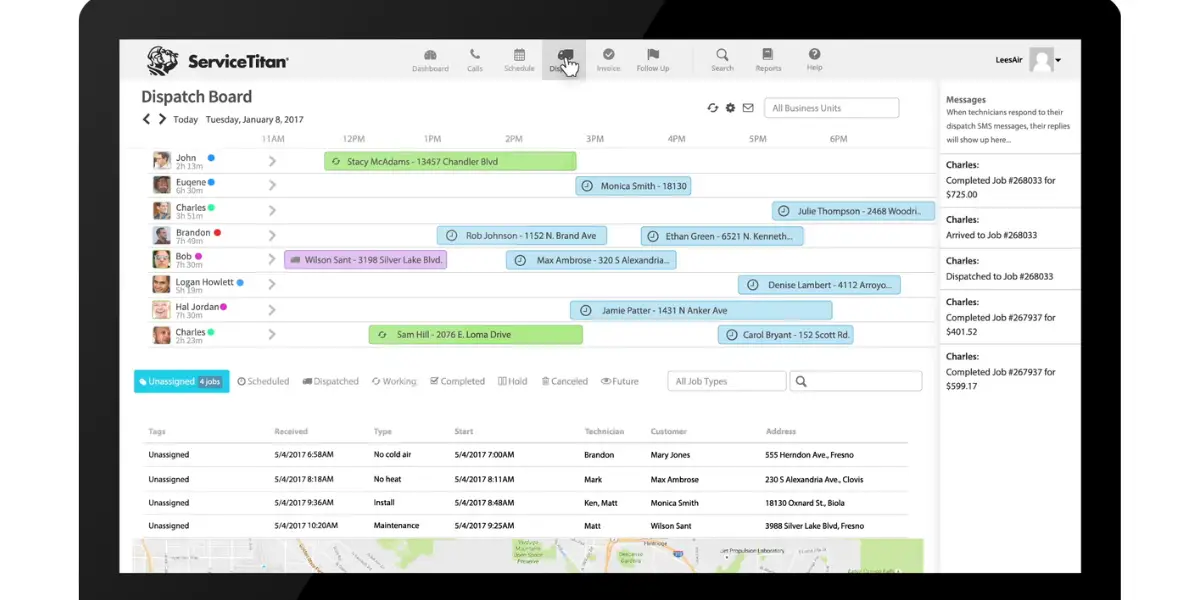Open LeesAir account dropdown
This screenshot has height=600, width=1200.
(1029, 60)
